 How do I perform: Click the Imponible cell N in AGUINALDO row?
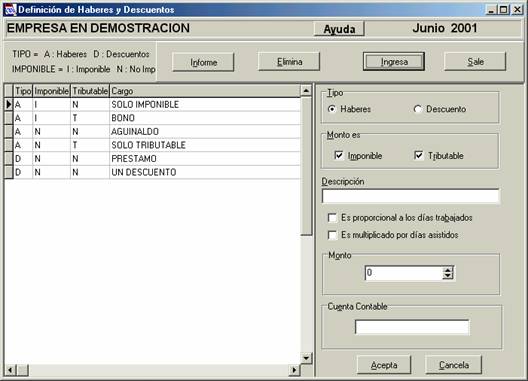[x=52, y=131]
